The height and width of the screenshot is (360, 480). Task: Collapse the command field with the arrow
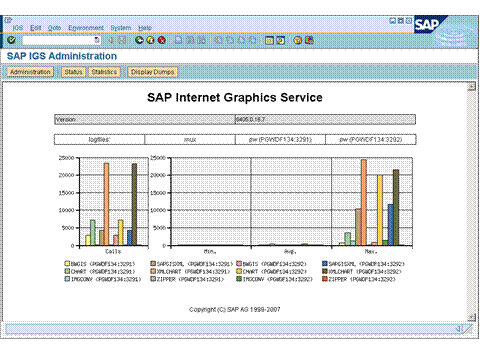pyautogui.click(x=111, y=40)
